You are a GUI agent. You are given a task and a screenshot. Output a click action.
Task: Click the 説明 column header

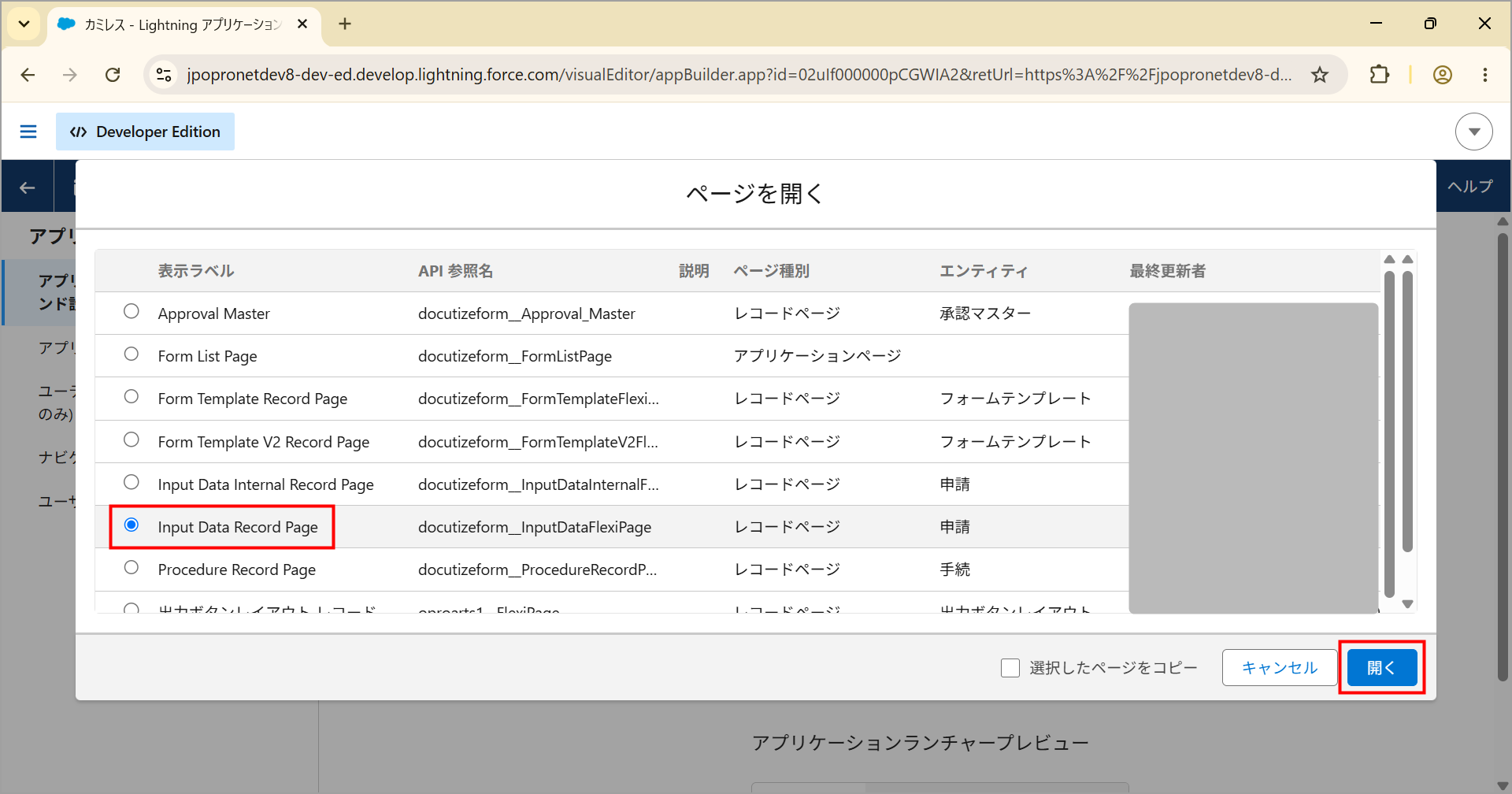(694, 271)
